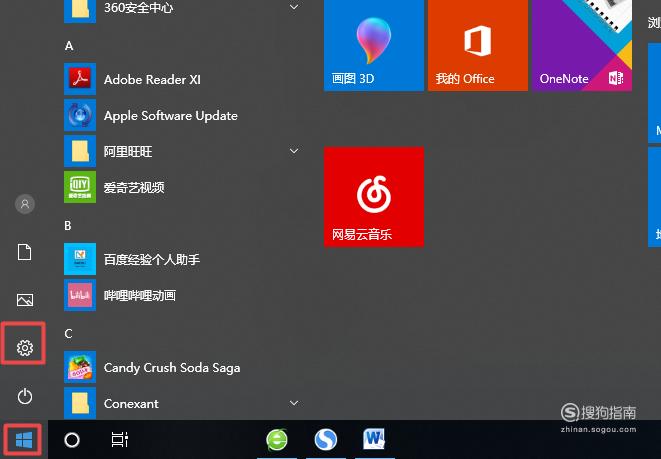Open the 我的 Office tile
The height and width of the screenshot is (459, 661).
478,45
